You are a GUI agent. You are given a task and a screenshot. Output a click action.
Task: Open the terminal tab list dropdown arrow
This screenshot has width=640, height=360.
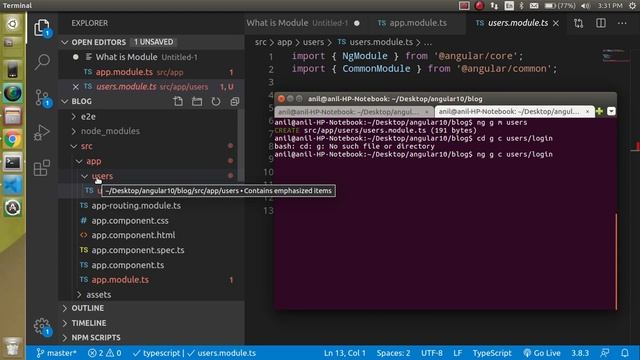(611, 111)
